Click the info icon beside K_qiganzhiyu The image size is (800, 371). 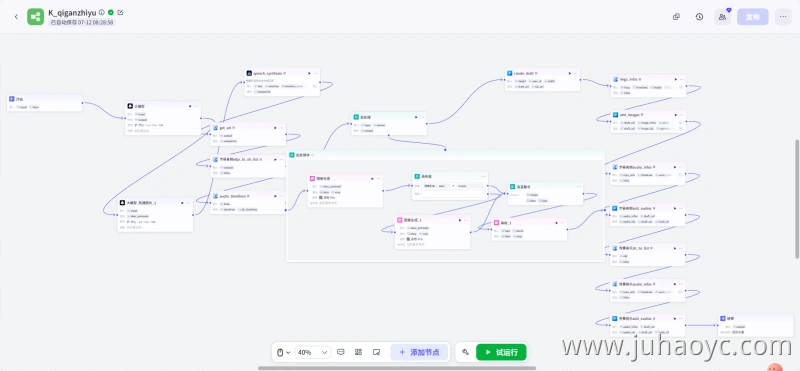[x=102, y=12]
